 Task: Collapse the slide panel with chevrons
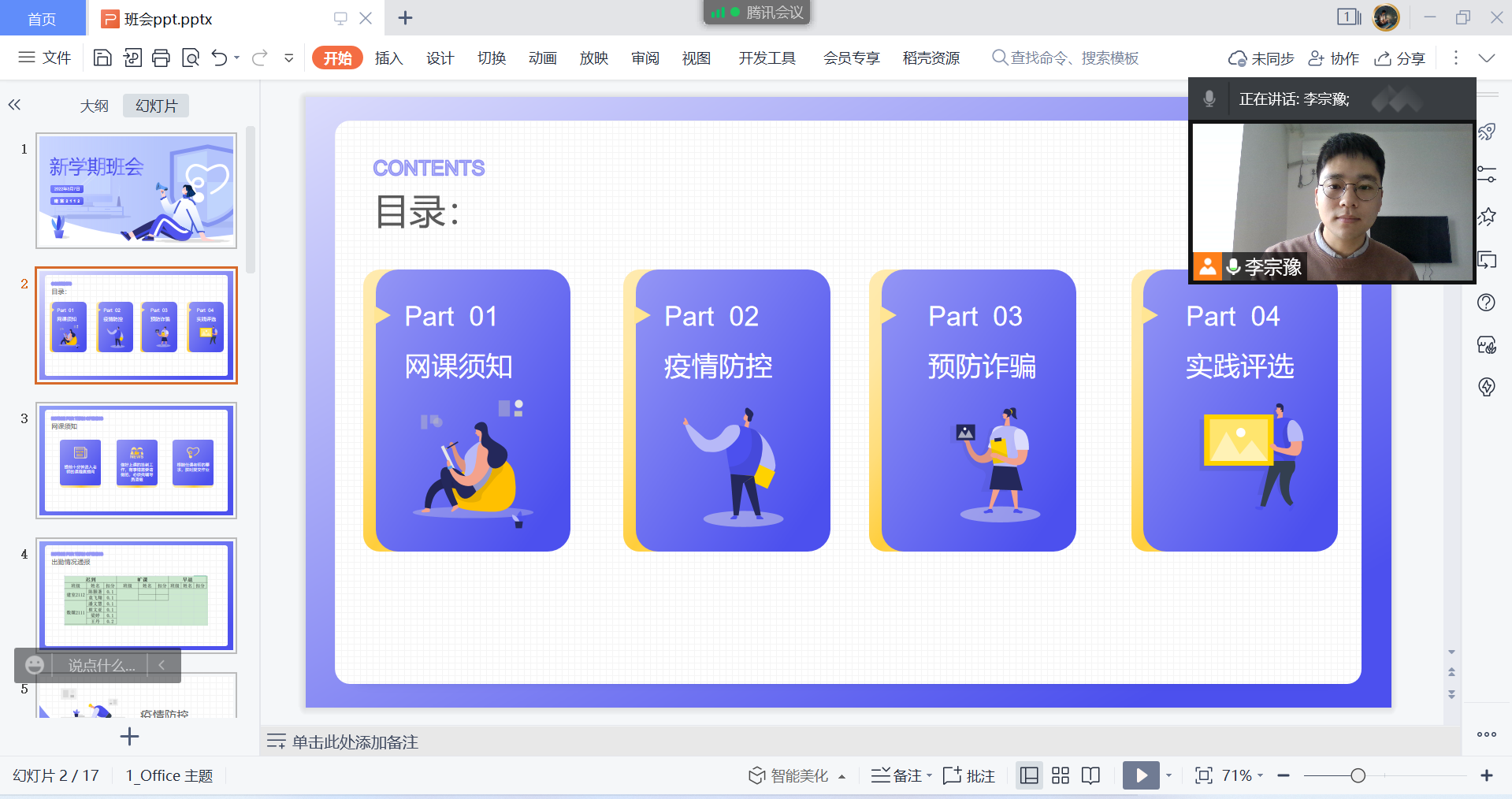coord(14,105)
